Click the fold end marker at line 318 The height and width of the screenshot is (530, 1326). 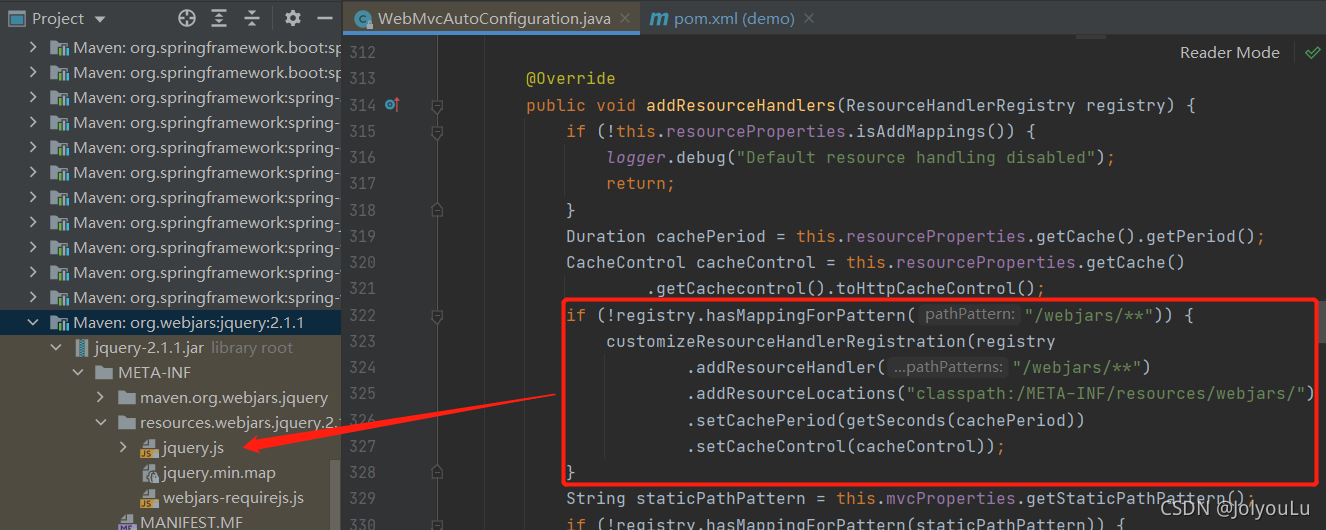click(x=437, y=210)
